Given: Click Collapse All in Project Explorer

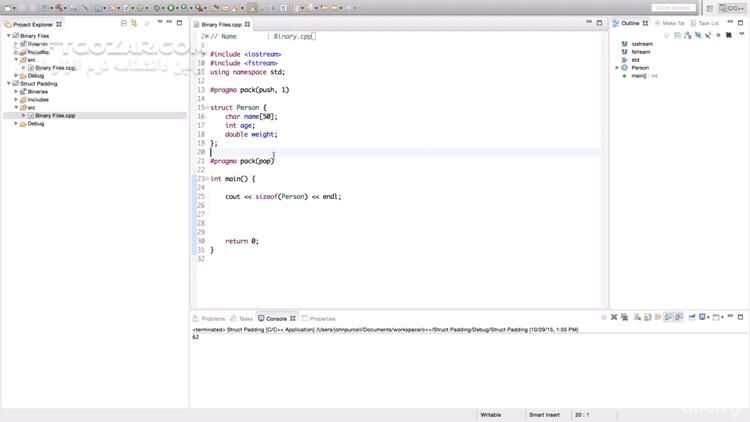Looking at the screenshot, I should point(124,23).
